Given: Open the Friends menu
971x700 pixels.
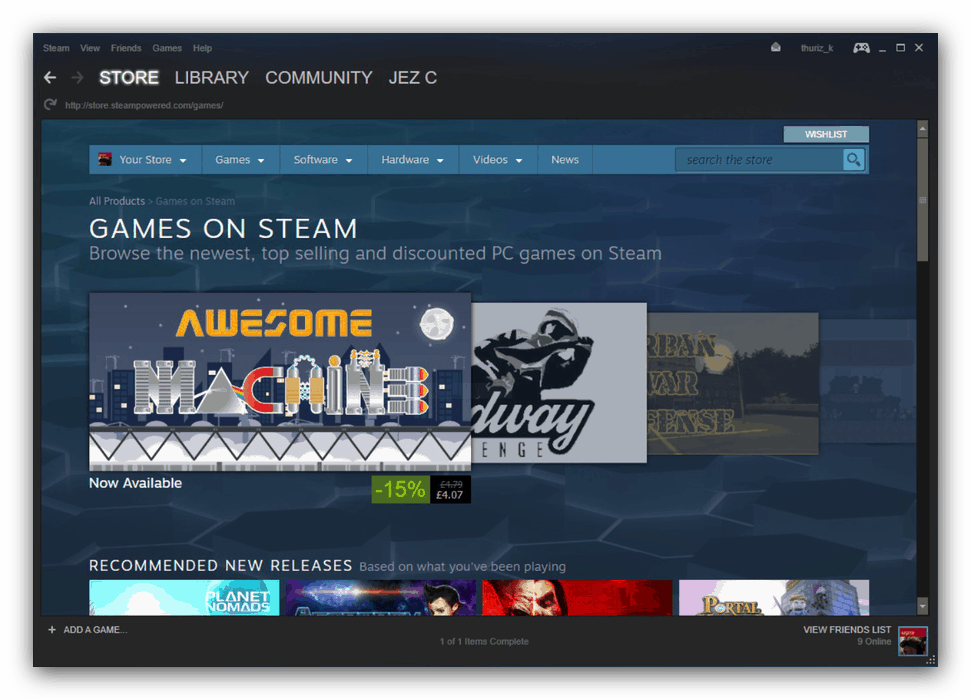Looking at the screenshot, I should pos(126,48).
